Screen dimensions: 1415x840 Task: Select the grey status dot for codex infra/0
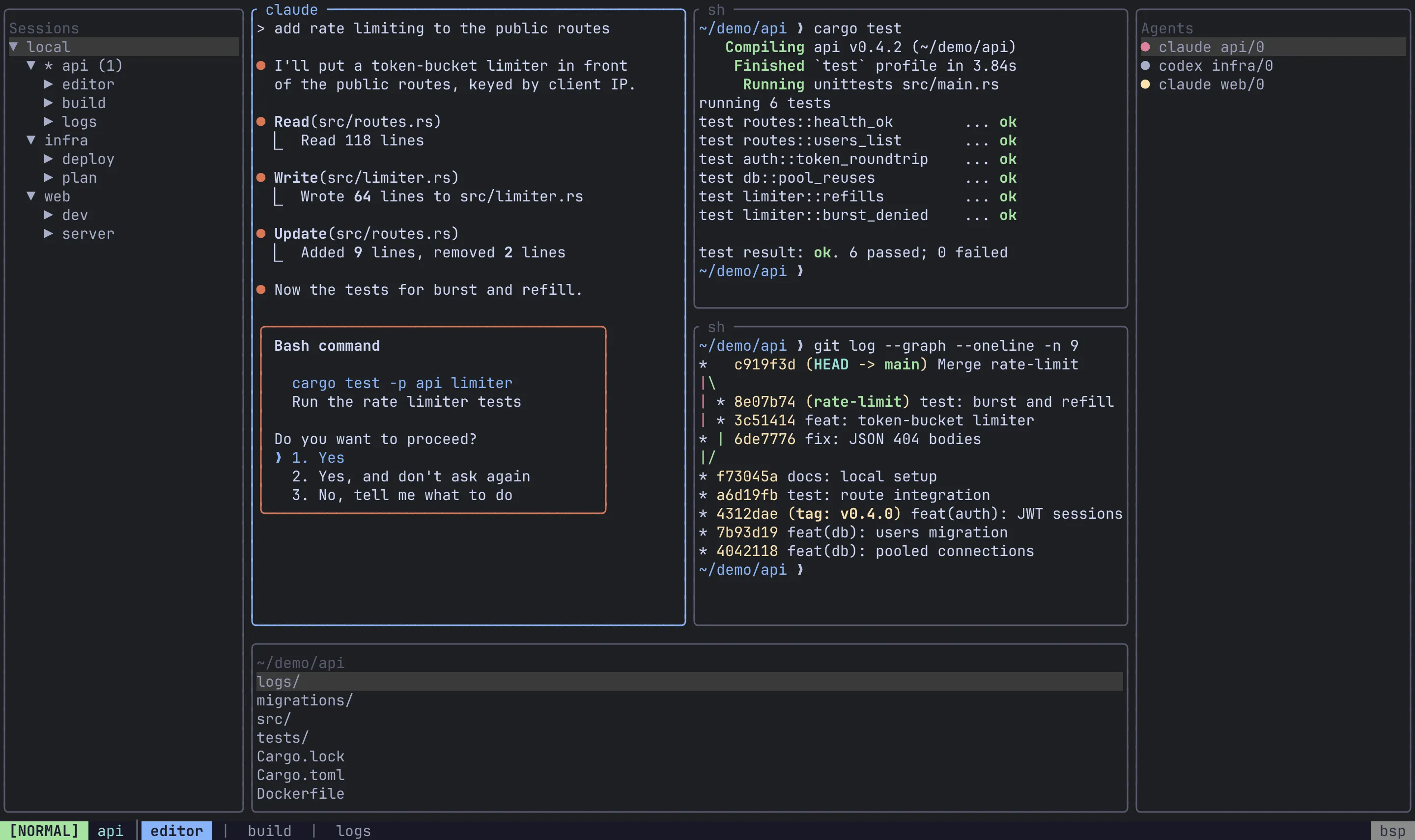point(1145,66)
